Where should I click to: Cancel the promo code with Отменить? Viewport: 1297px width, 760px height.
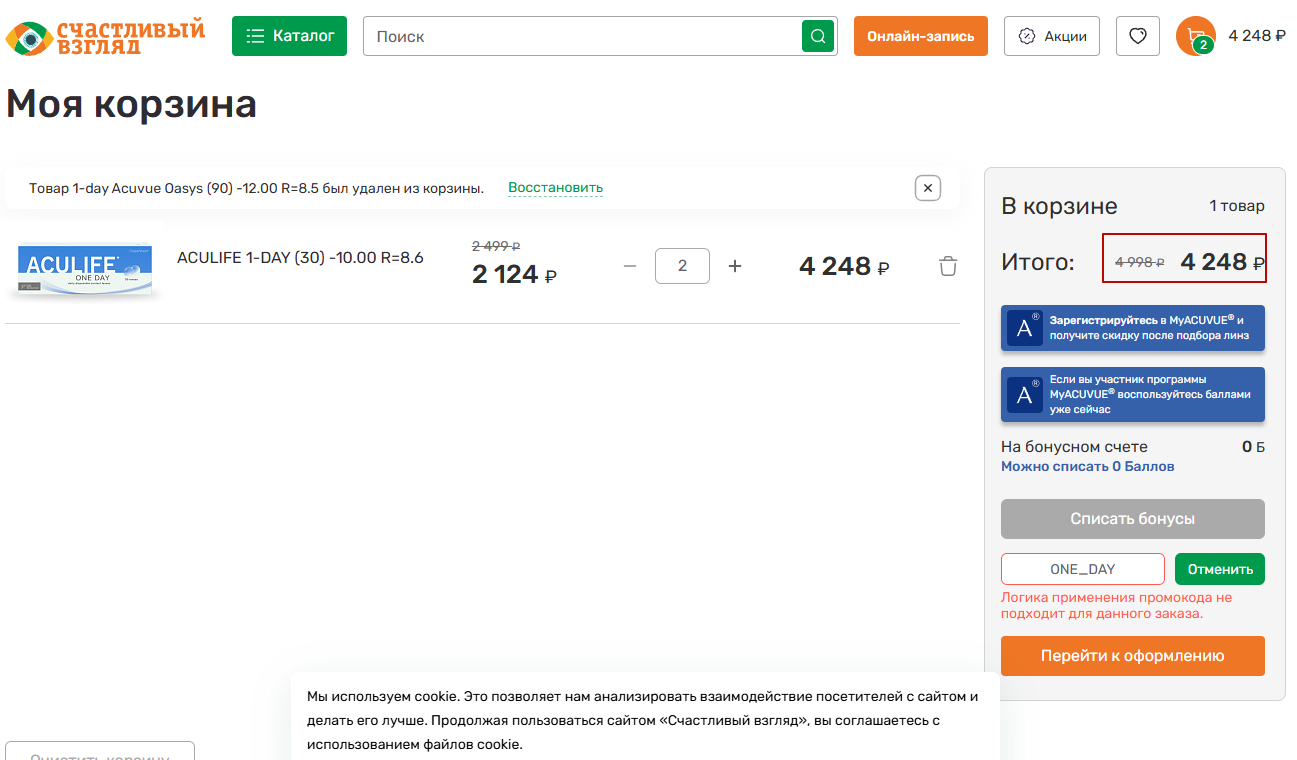point(1220,569)
